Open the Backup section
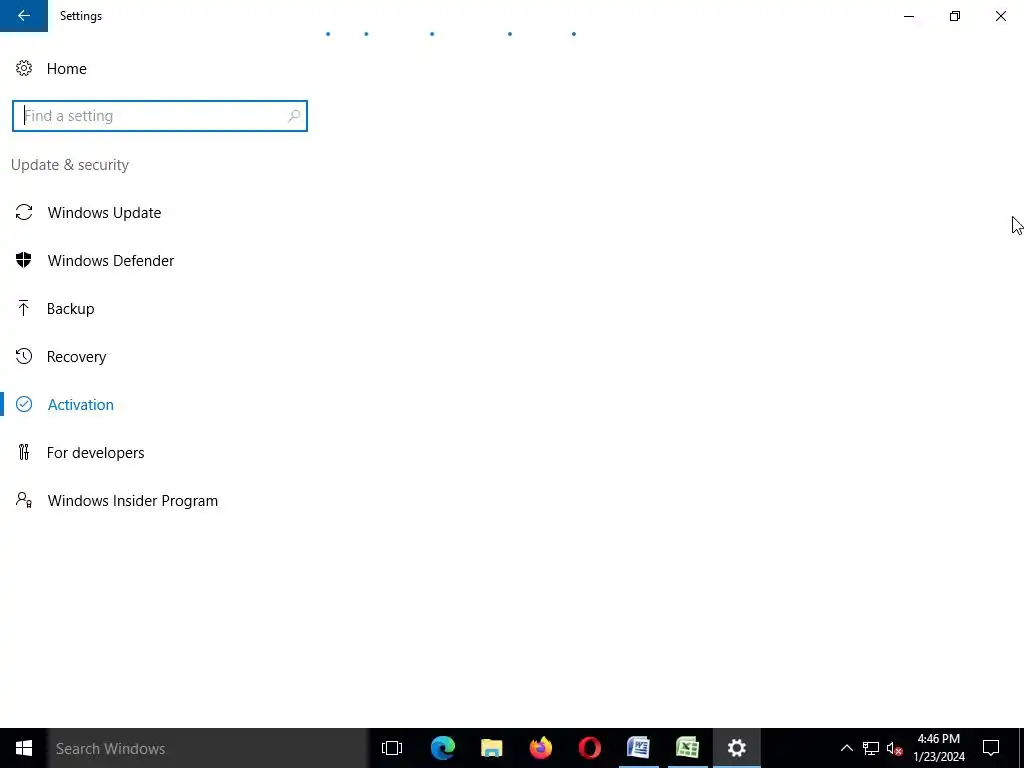The width and height of the screenshot is (1024, 768). click(x=71, y=308)
